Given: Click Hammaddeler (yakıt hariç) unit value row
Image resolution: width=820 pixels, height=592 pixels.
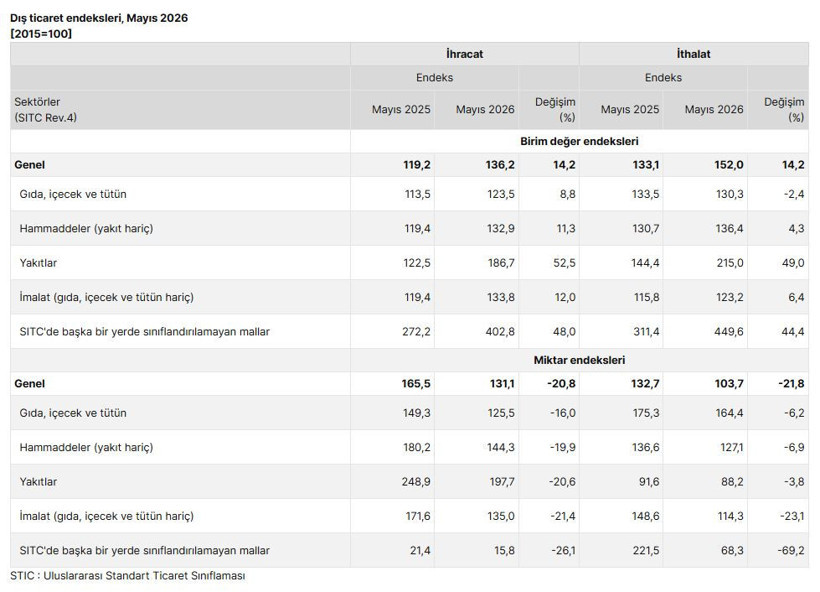Looking at the screenshot, I should click(x=409, y=229).
